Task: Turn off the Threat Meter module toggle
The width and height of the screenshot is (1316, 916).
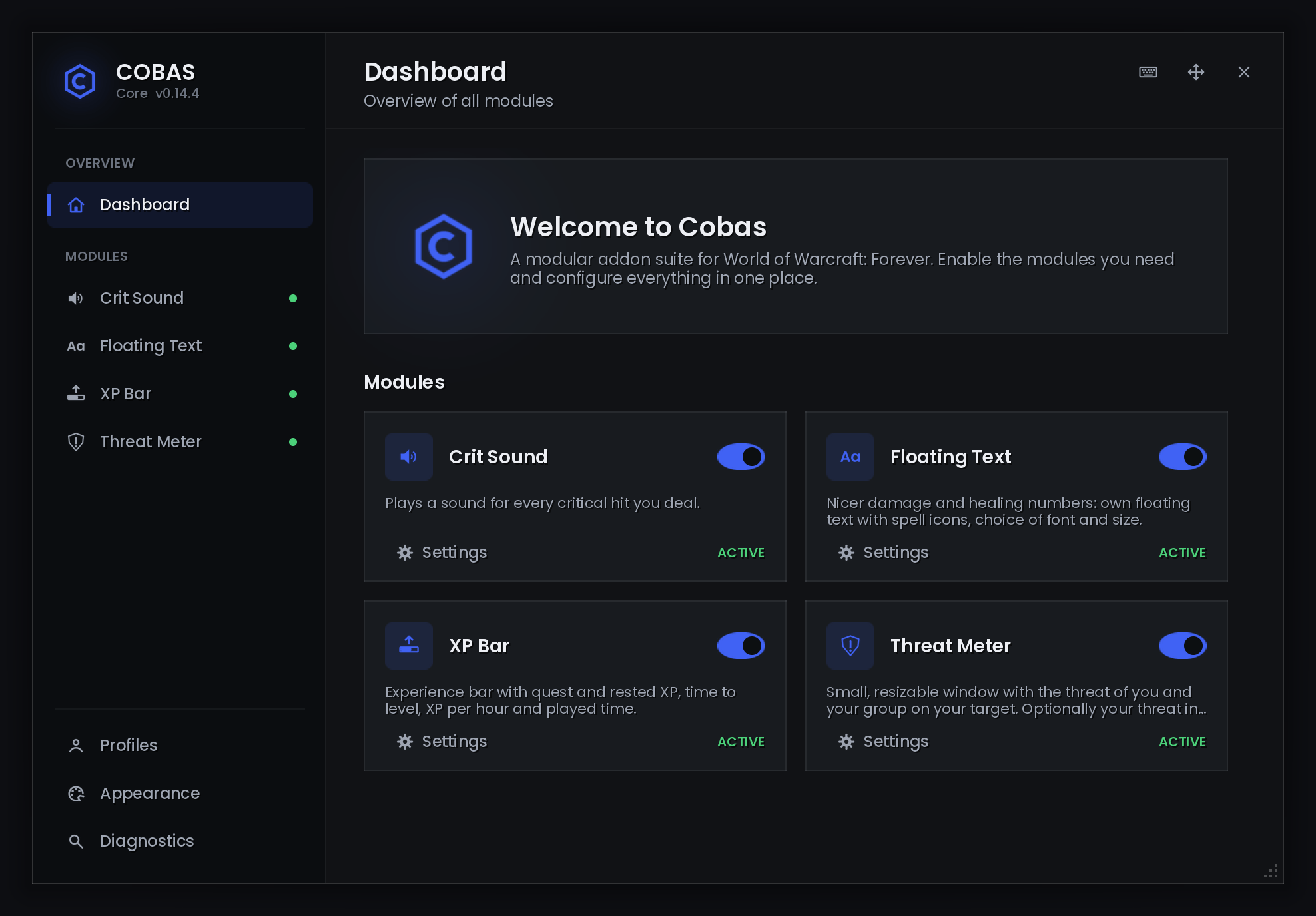Action: tap(1183, 646)
